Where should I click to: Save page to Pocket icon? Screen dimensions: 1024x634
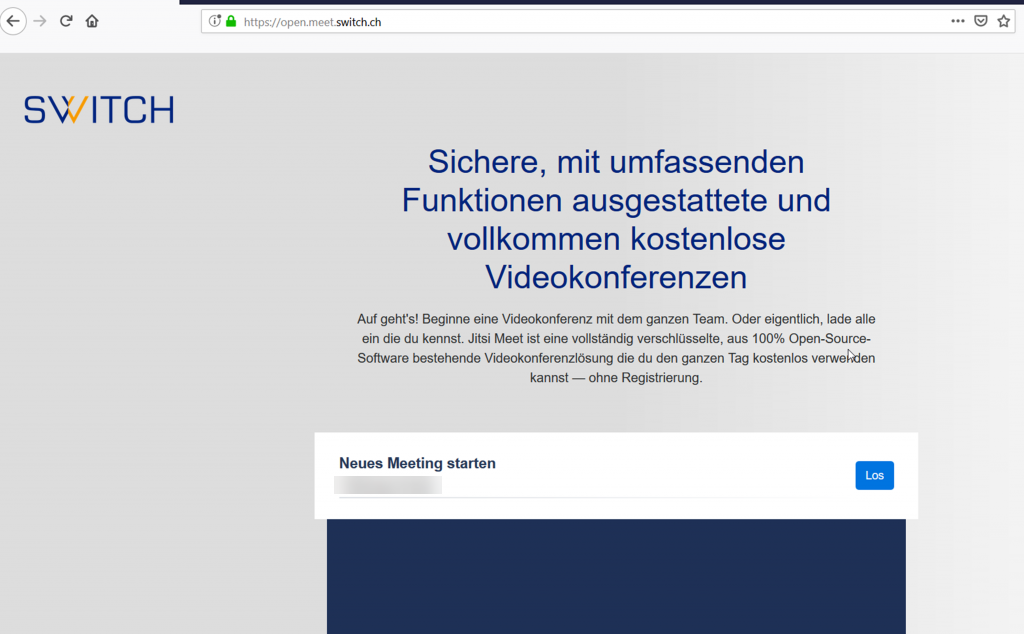click(x=981, y=22)
